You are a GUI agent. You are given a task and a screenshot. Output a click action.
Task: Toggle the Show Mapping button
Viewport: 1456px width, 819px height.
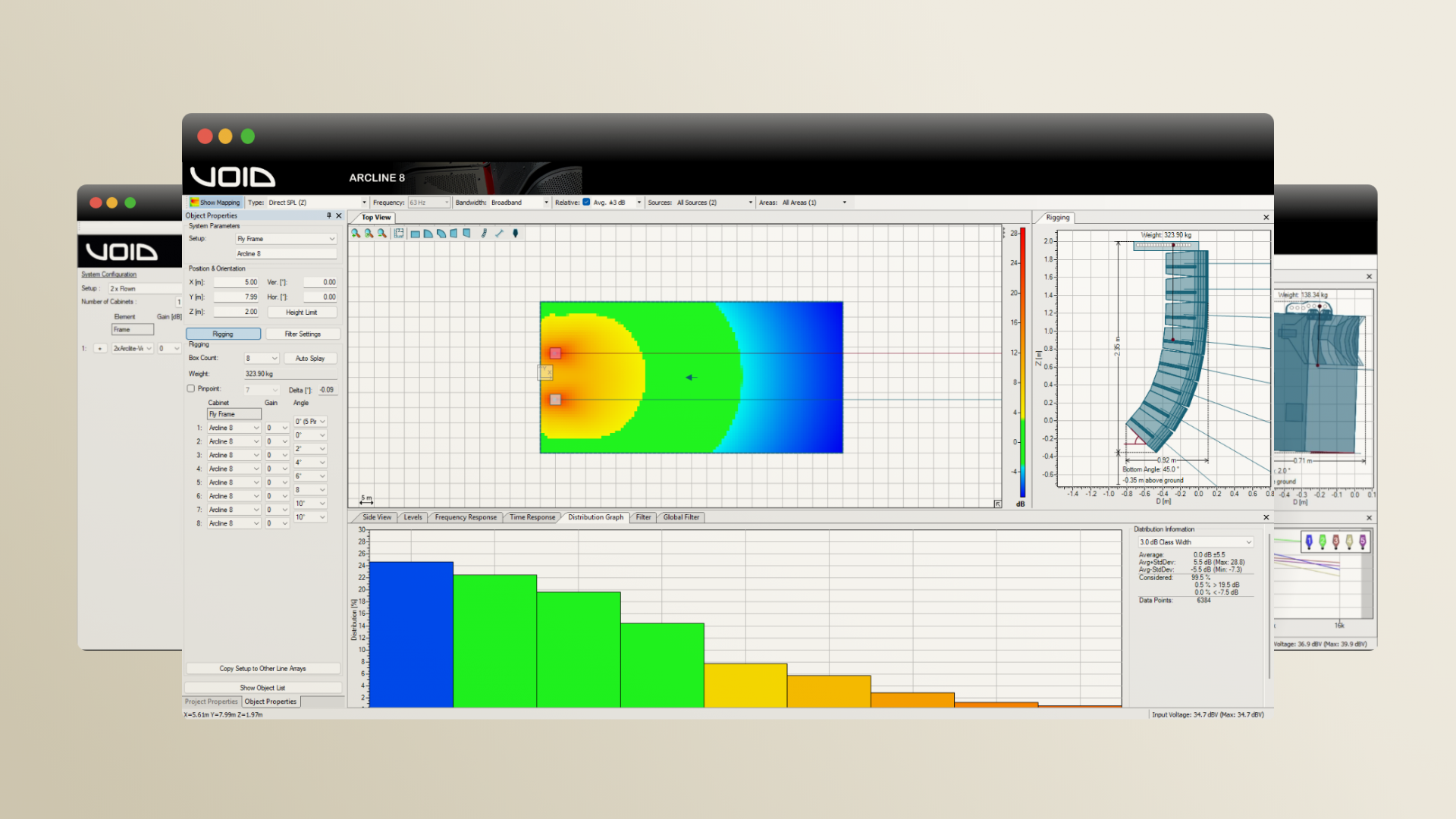(x=215, y=202)
